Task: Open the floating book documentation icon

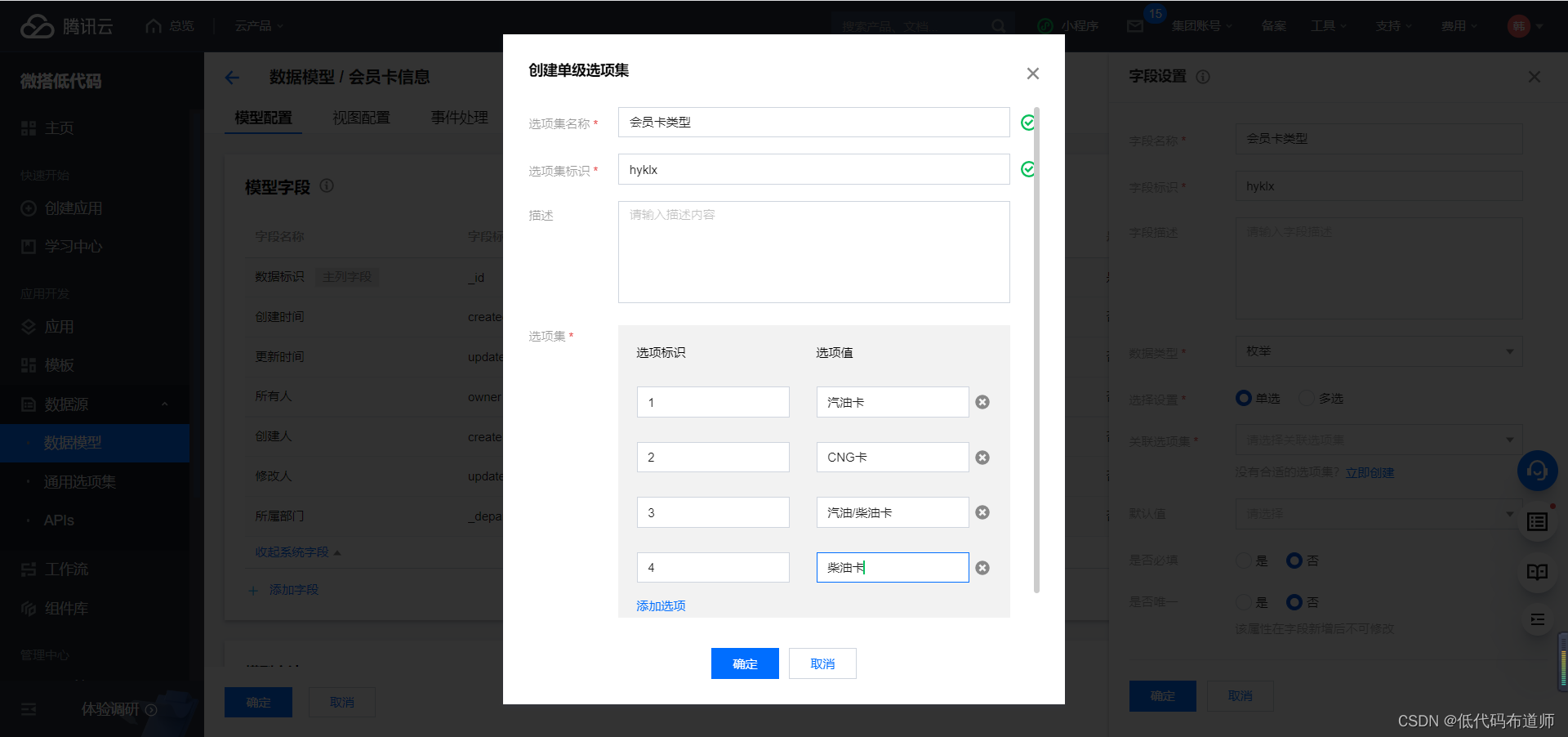Action: tap(1537, 572)
